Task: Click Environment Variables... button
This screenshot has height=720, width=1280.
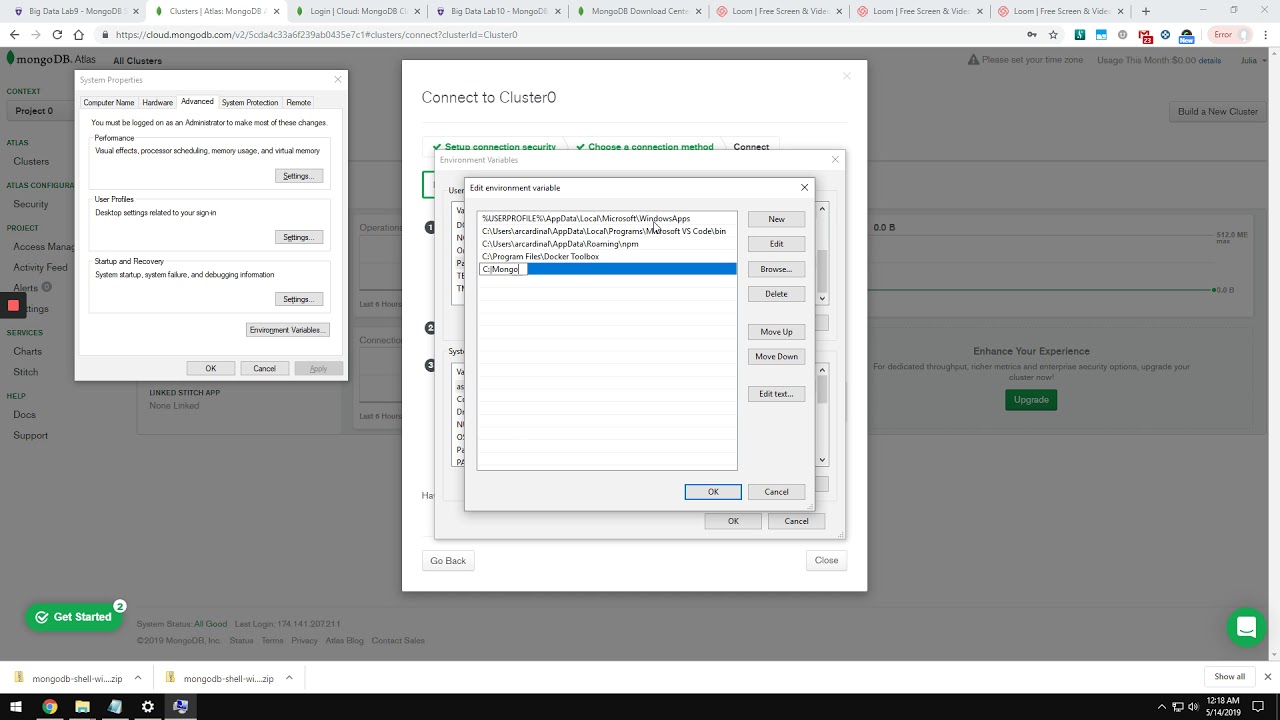Action: [287, 330]
